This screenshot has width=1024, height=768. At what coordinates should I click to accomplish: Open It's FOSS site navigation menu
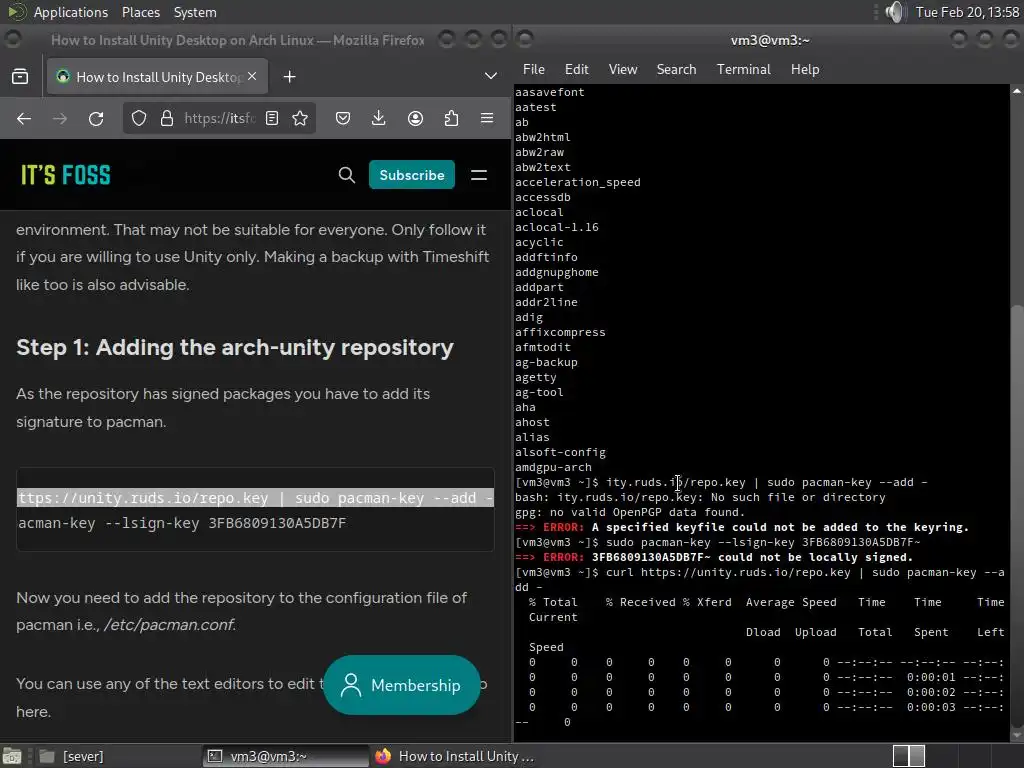pos(479,175)
